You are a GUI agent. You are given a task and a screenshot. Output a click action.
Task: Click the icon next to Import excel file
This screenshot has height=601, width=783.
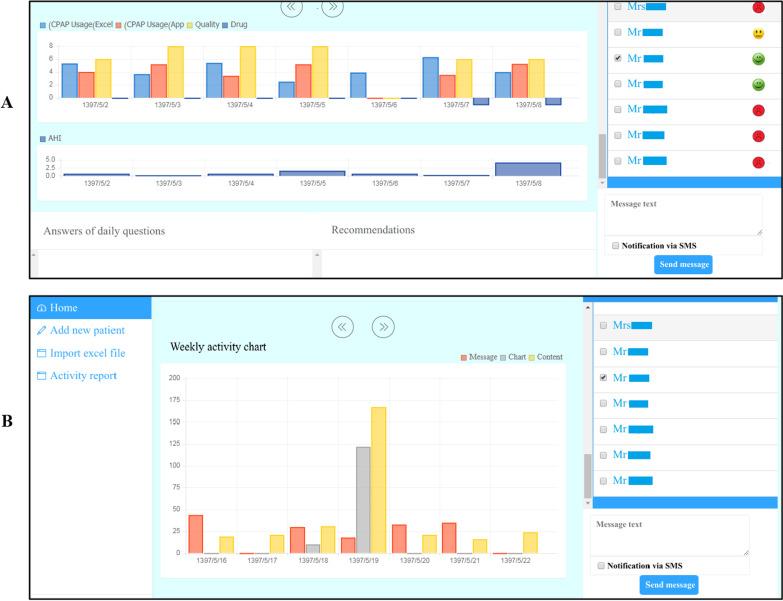pyautogui.click(x=41, y=353)
